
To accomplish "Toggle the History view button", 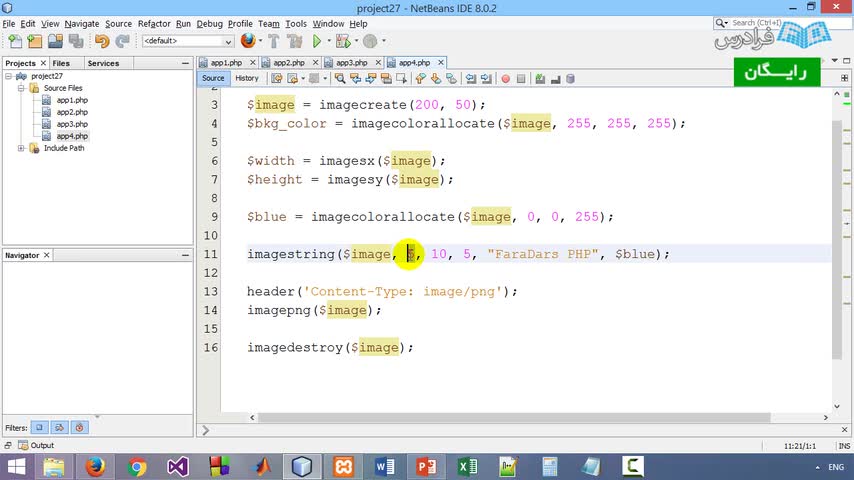I will (247, 78).
